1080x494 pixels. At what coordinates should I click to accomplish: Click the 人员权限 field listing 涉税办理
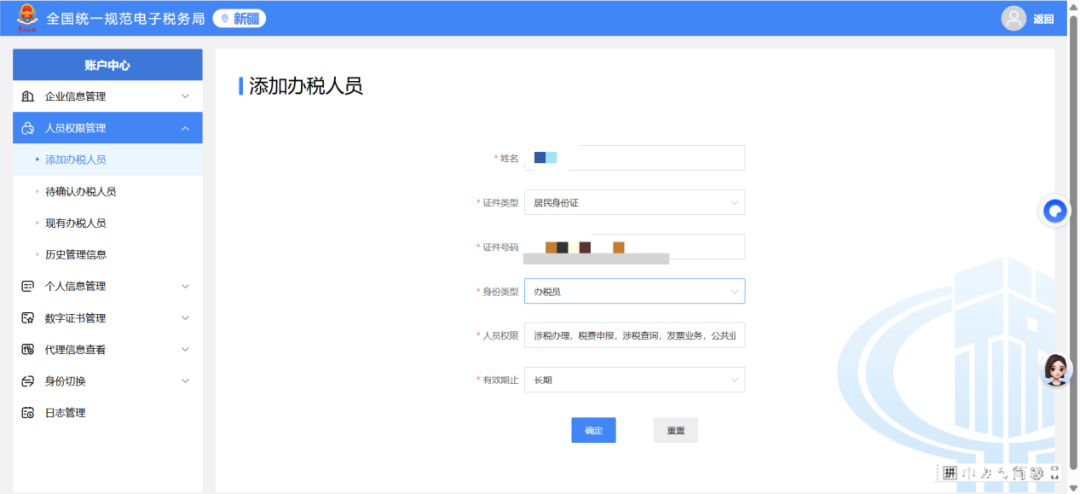[x=634, y=336]
